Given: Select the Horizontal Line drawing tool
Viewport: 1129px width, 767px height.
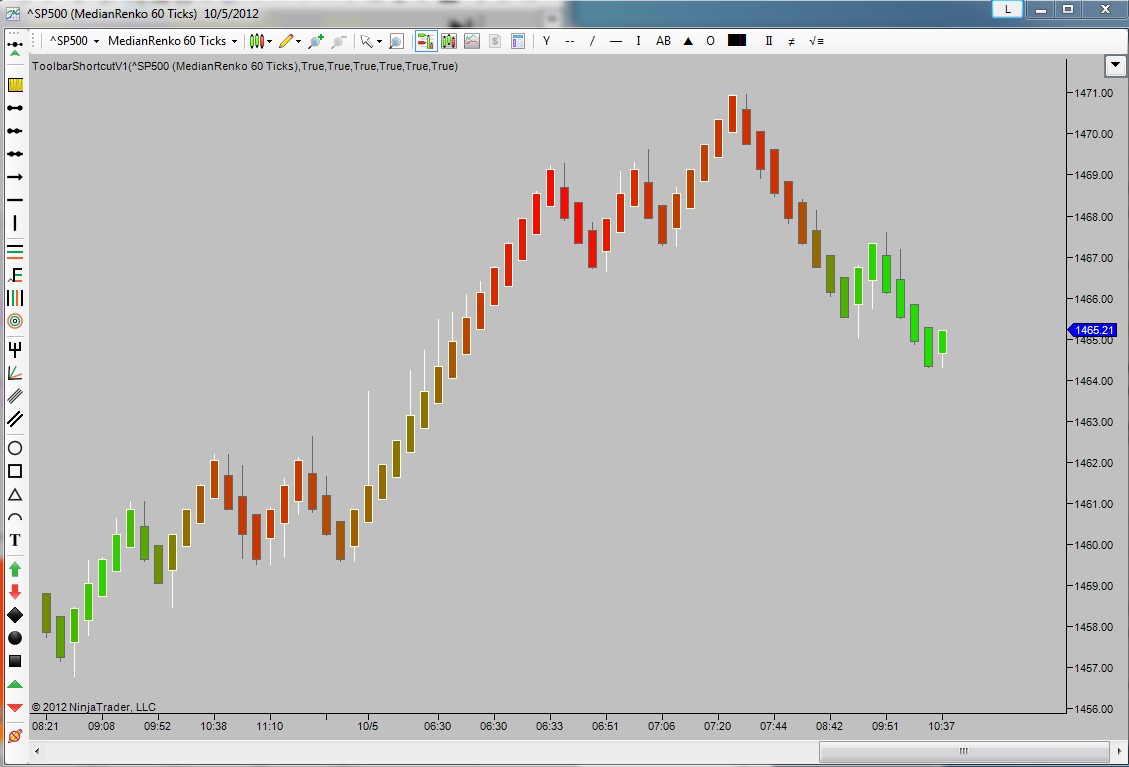Looking at the screenshot, I should click(15, 200).
